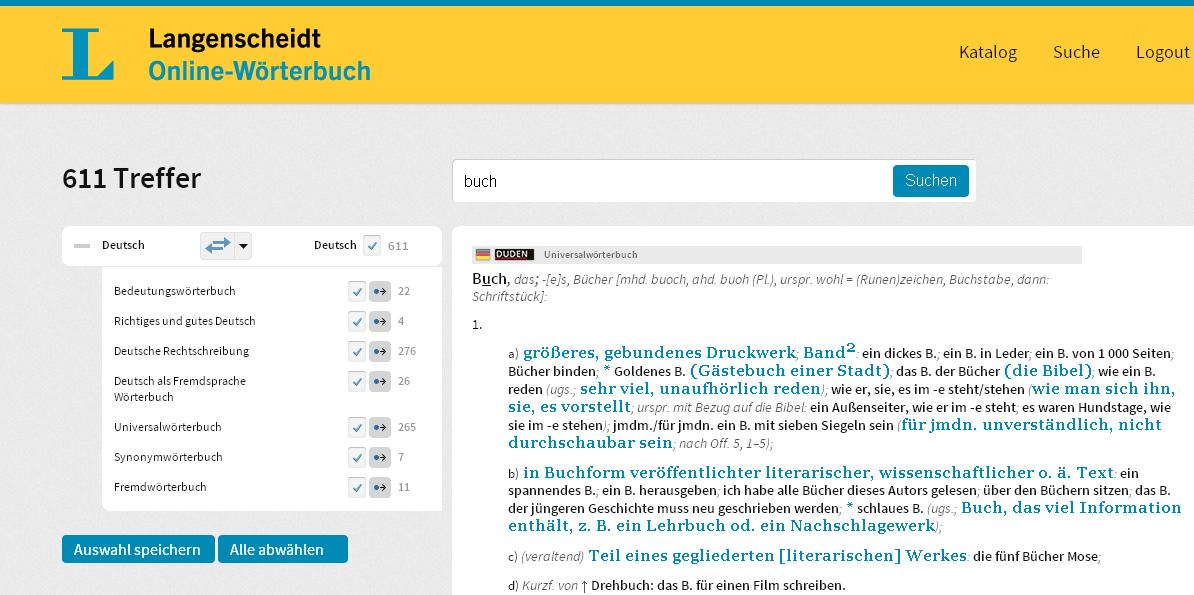Click the headword "Buch" in the entry

(x=489, y=279)
